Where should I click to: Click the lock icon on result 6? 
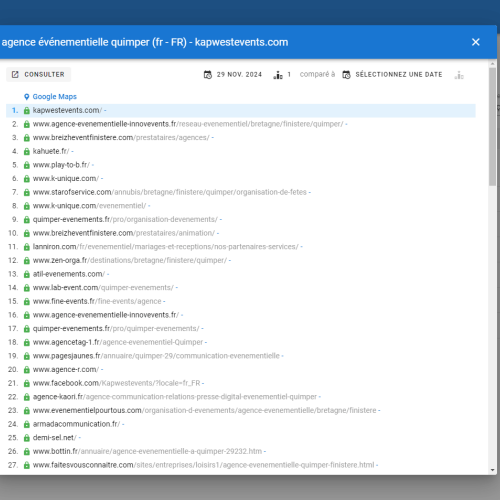click(27, 179)
